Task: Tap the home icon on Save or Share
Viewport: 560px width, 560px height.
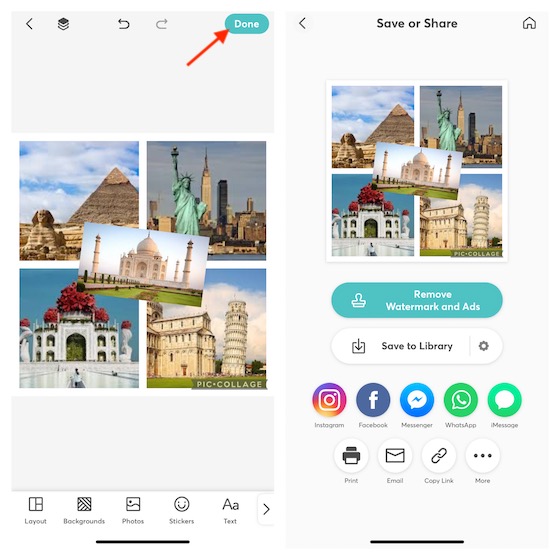Action: click(529, 23)
